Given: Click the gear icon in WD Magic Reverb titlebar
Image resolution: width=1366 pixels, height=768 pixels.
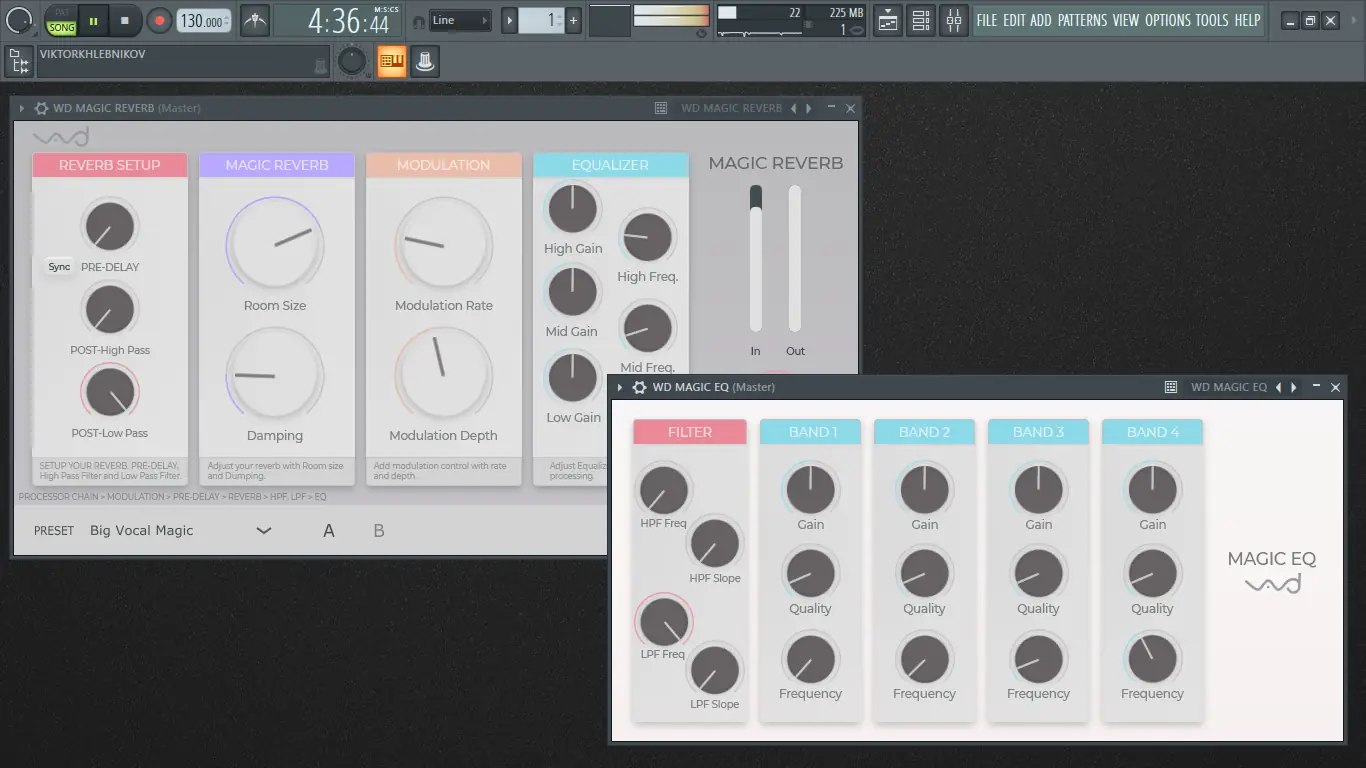Looking at the screenshot, I should (41, 108).
